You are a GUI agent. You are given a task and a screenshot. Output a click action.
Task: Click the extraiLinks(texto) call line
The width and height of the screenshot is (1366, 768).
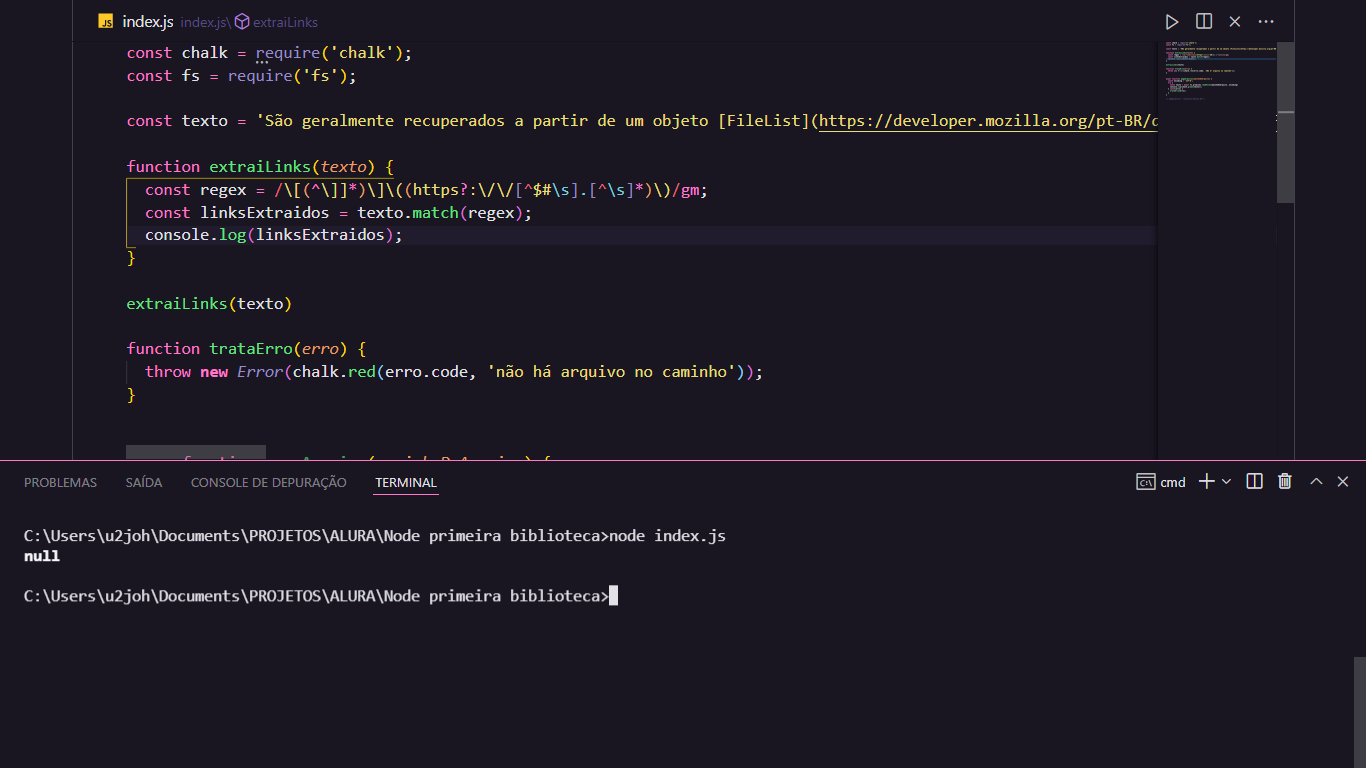(209, 303)
